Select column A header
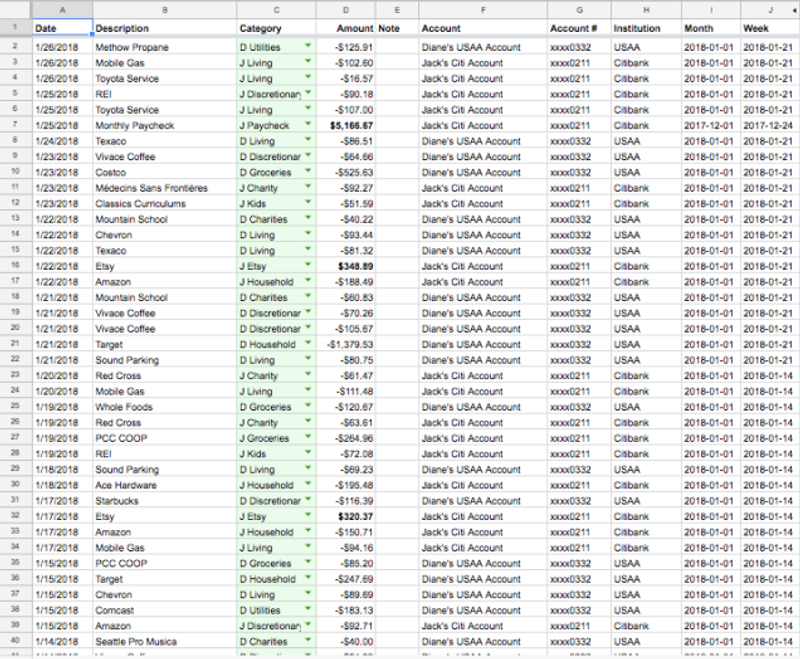Viewport: 800px width, 659px height. point(61,9)
